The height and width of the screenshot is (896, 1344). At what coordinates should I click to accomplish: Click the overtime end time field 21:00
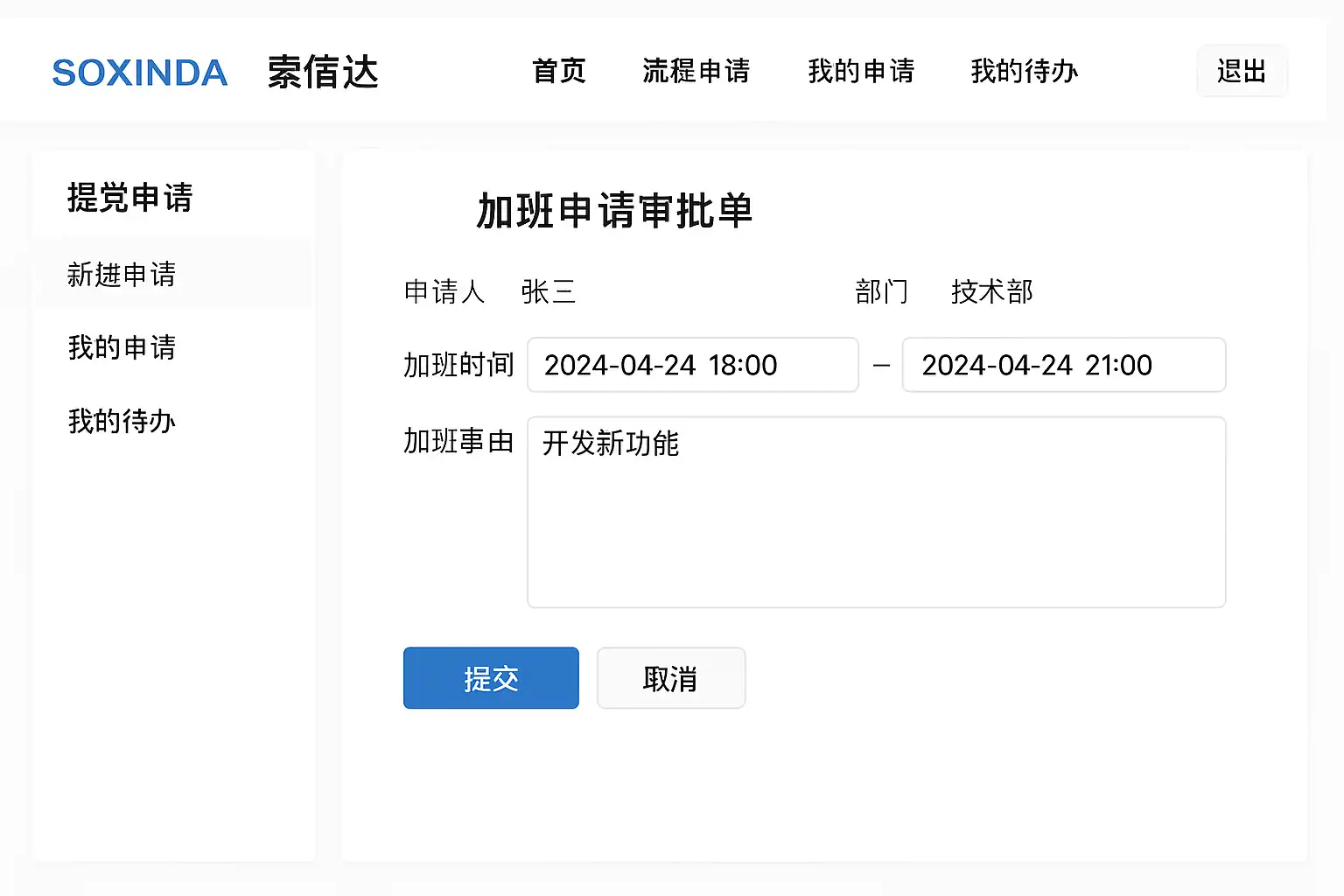(1063, 365)
